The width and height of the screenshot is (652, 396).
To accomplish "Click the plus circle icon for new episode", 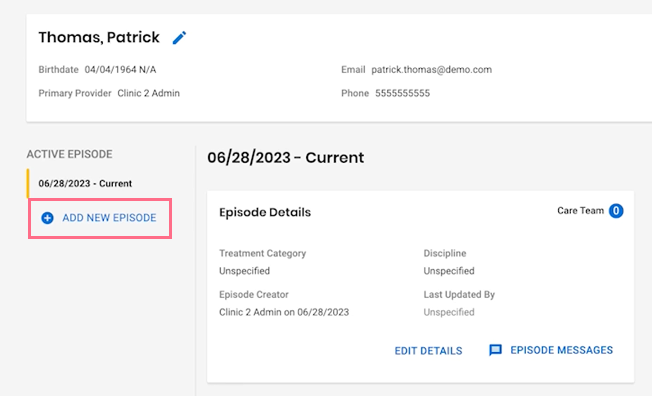I will click(47, 218).
